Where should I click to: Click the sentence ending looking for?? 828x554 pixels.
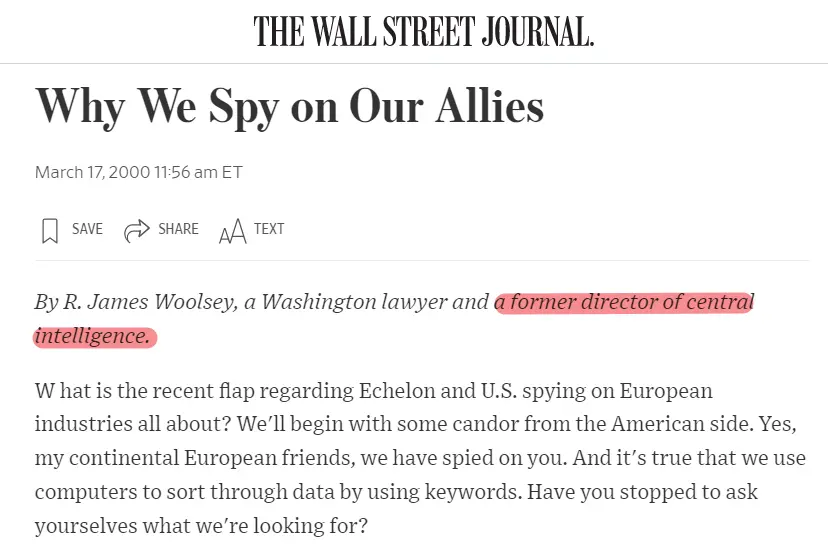[x=201, y=525]
